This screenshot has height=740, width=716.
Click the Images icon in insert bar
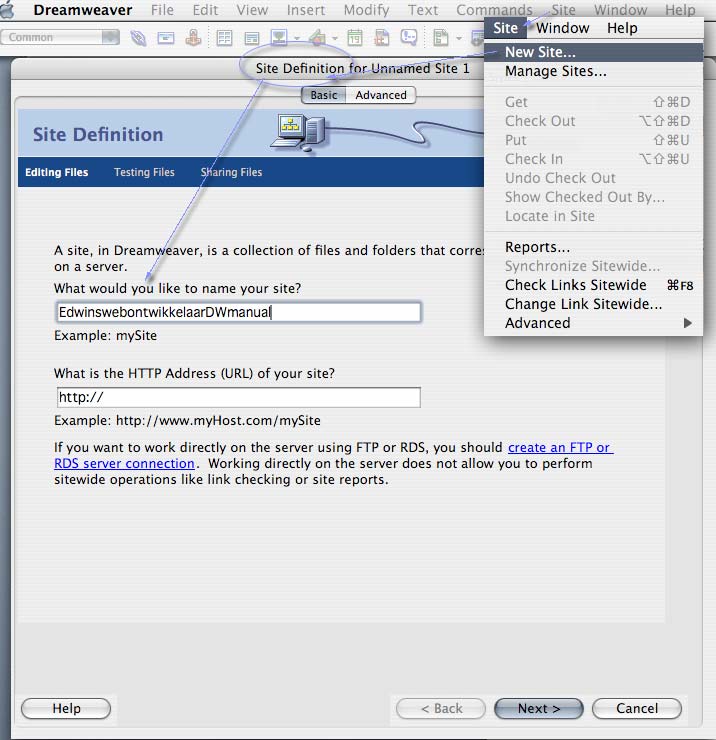click(x=279, y=37)
